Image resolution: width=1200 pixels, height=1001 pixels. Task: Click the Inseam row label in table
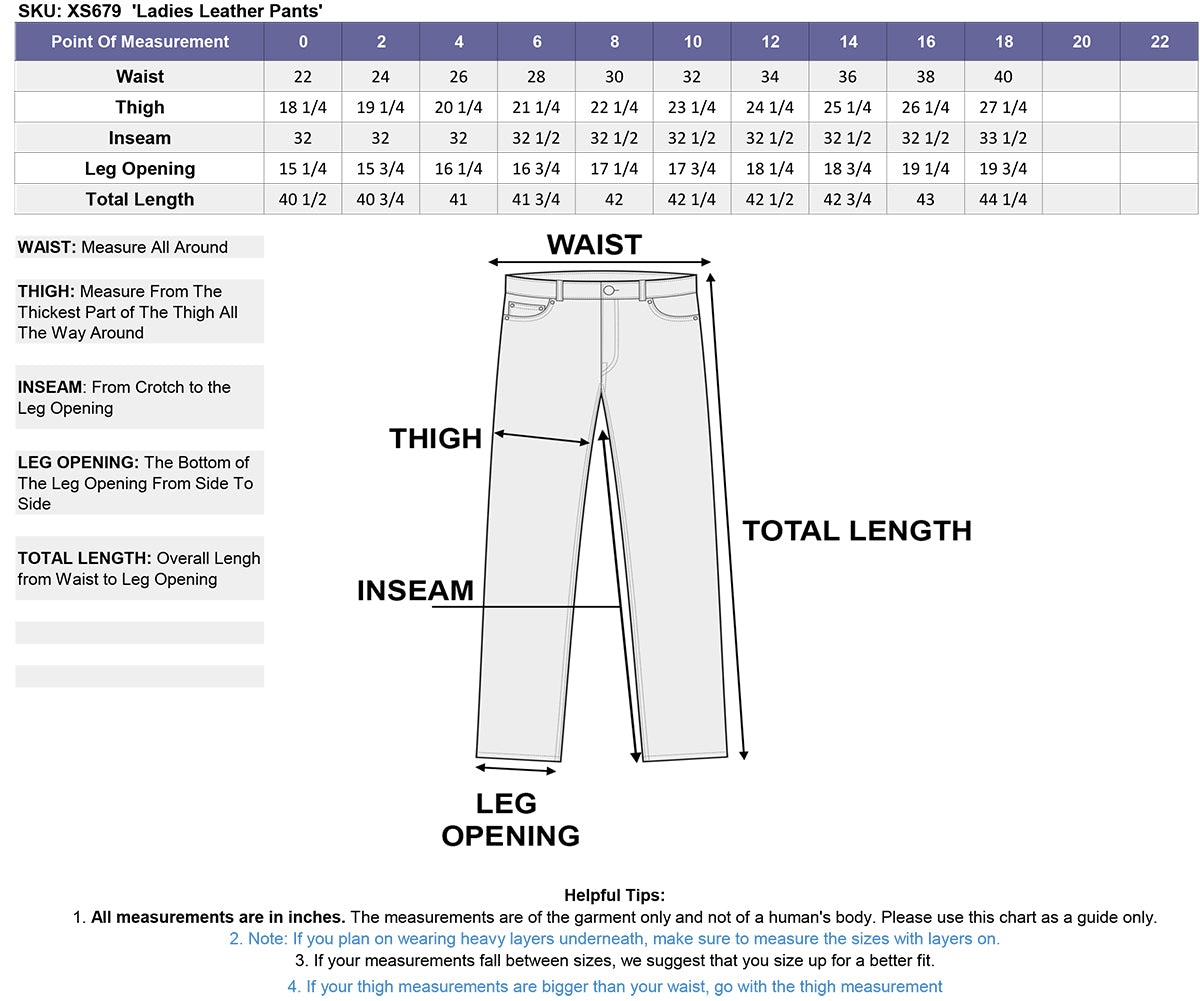click(140, 138)
